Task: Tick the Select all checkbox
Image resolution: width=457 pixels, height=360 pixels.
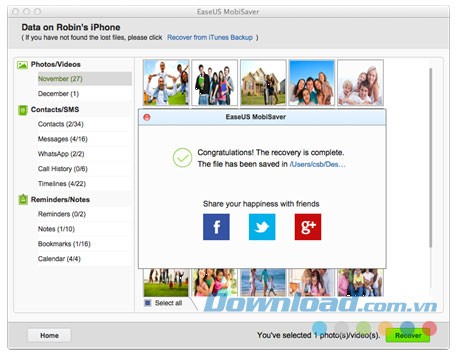Action: (x=147, y=303)
